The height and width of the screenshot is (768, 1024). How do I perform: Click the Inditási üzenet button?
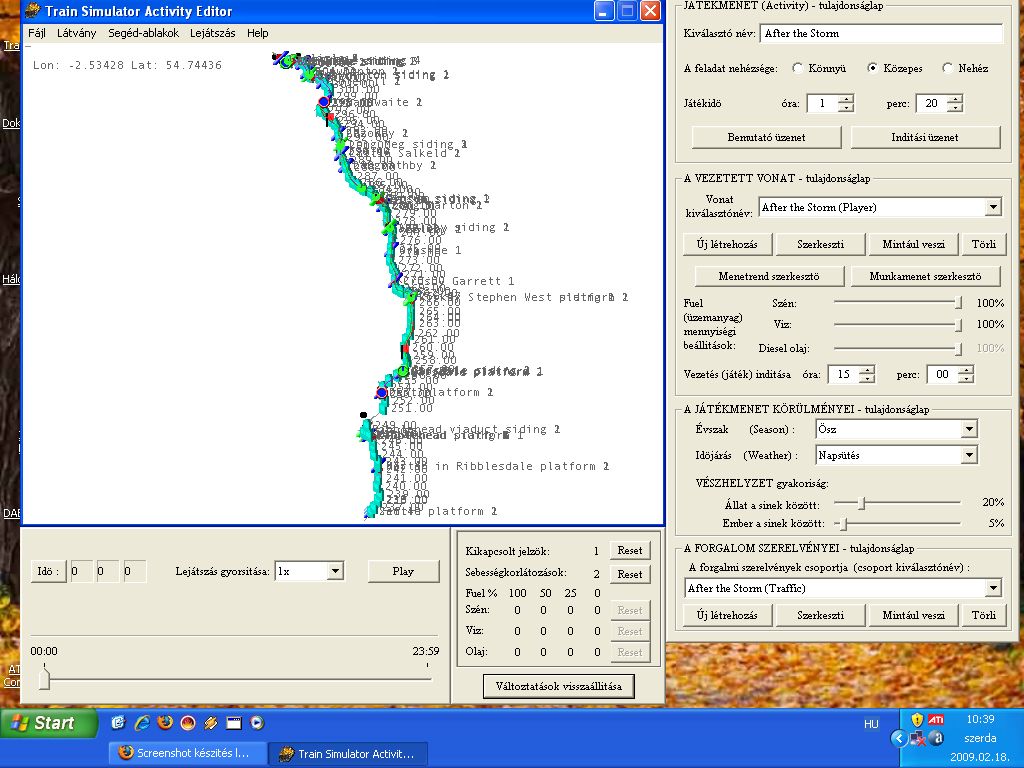925,137
